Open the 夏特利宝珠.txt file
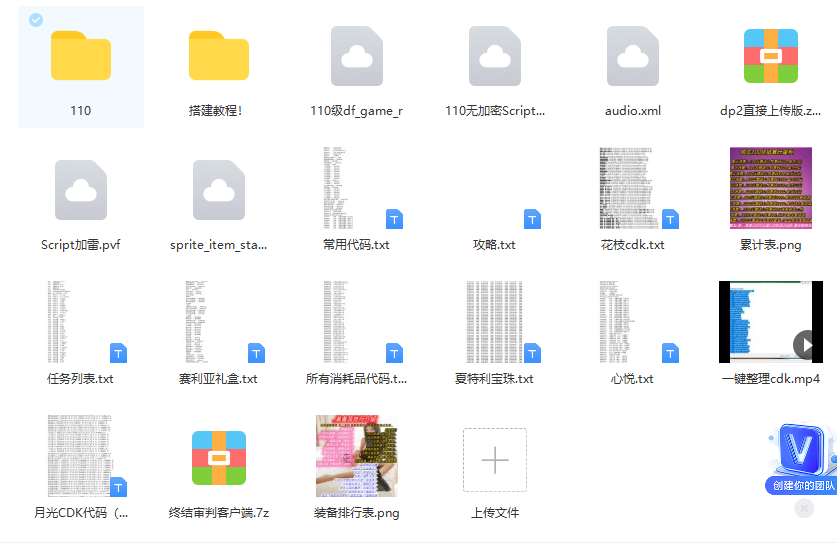Viewport: 837px width, 552px height. click(495, 322)
